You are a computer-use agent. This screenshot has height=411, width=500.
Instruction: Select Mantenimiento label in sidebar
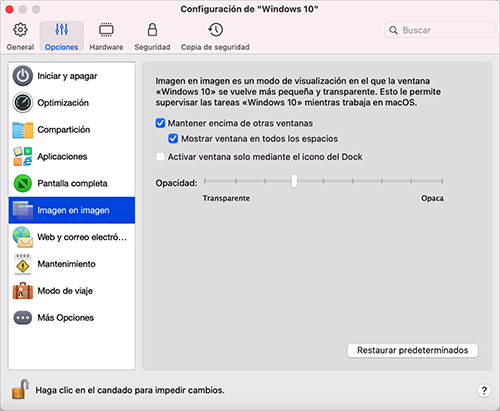(x=66, y=264)
